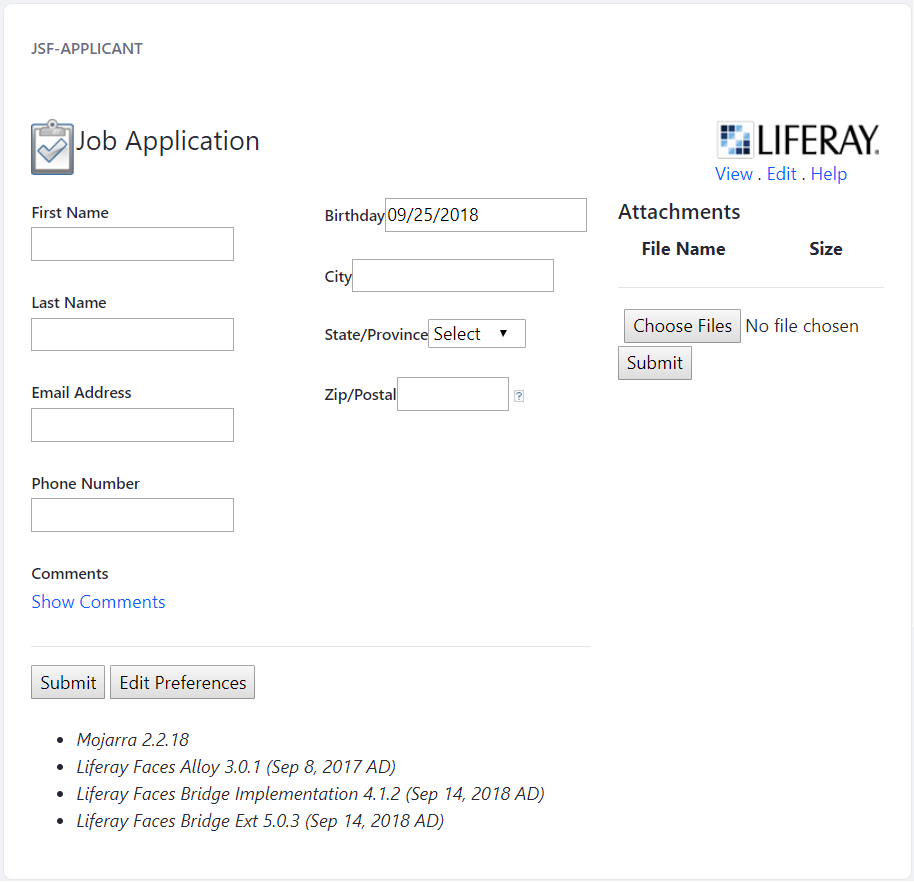Focus the First Name input field

[132, 244]
